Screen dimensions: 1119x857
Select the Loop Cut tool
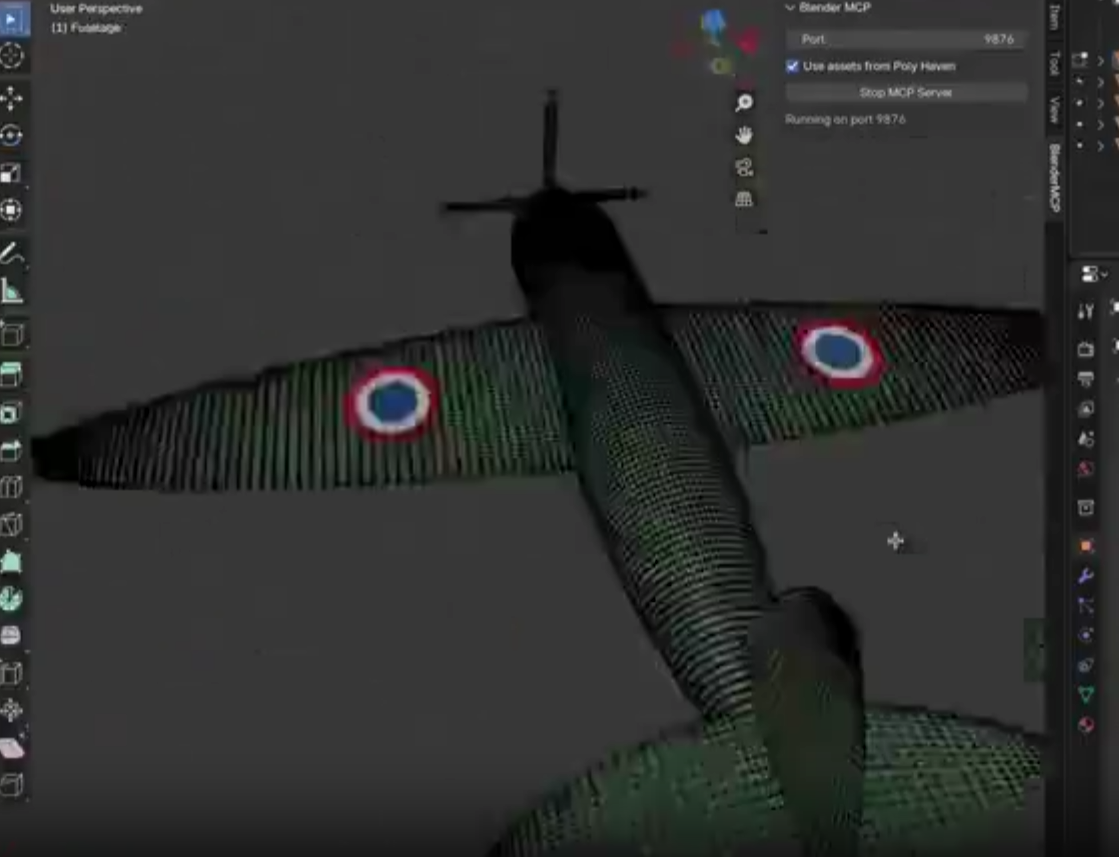12,487
